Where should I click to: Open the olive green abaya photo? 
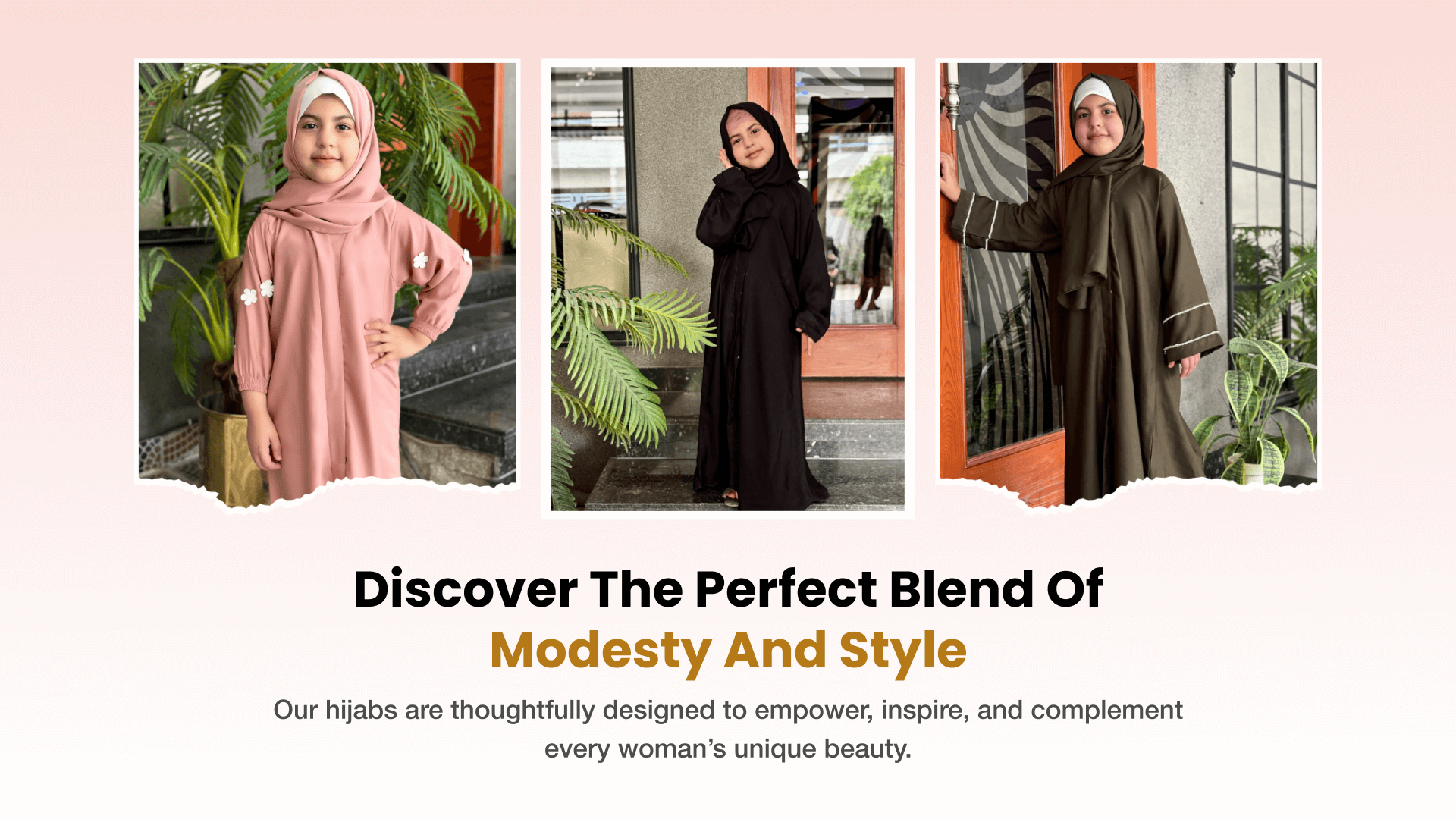1128,284
